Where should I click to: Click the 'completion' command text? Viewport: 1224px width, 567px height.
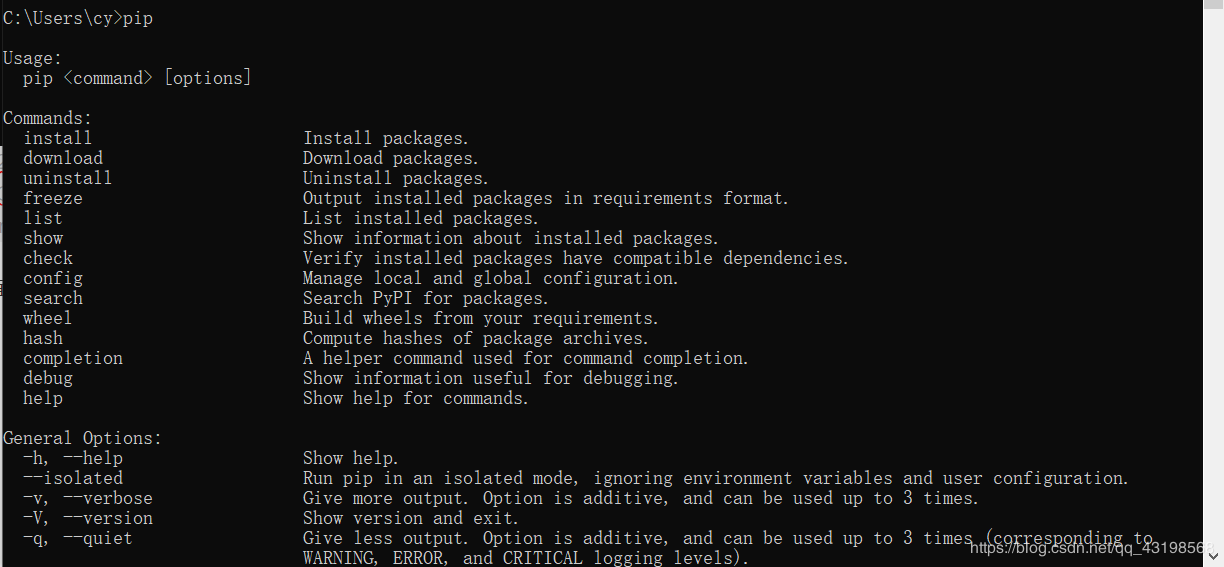[x=73, y=358]
